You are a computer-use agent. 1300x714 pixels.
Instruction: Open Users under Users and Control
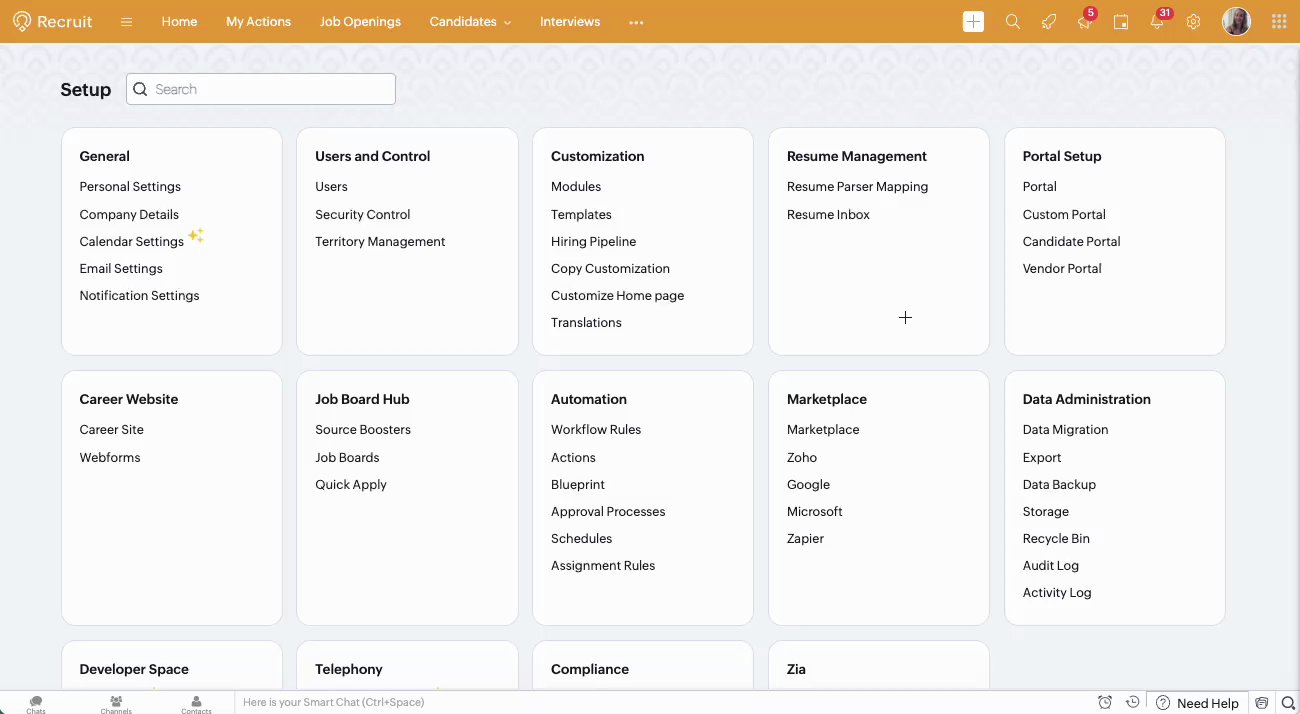(331, 187)
